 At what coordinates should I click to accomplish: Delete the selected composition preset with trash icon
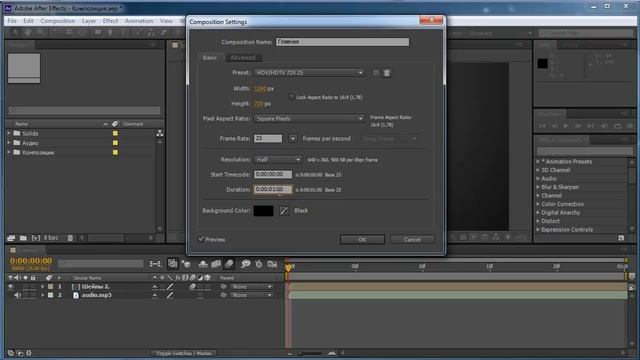click(x=387, y=73)
